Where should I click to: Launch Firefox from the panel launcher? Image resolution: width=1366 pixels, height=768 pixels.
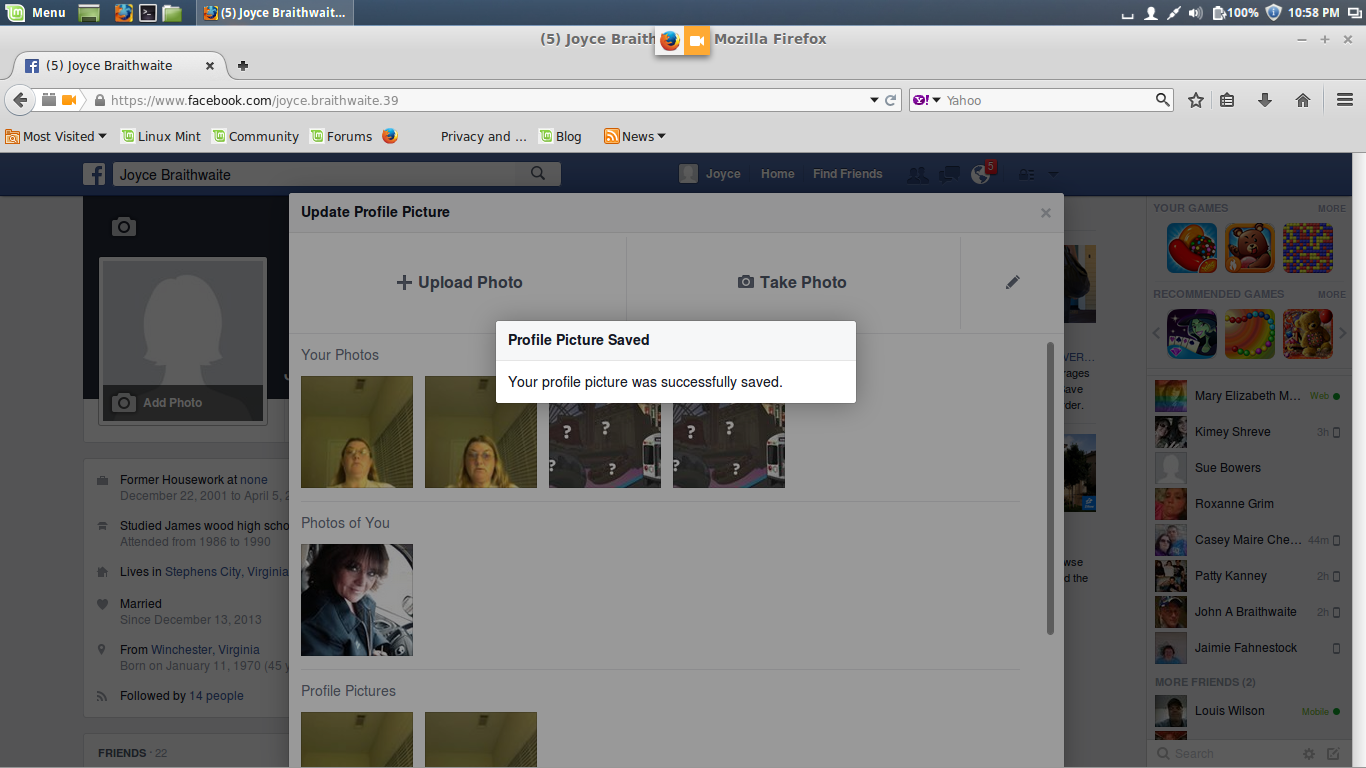123,13
